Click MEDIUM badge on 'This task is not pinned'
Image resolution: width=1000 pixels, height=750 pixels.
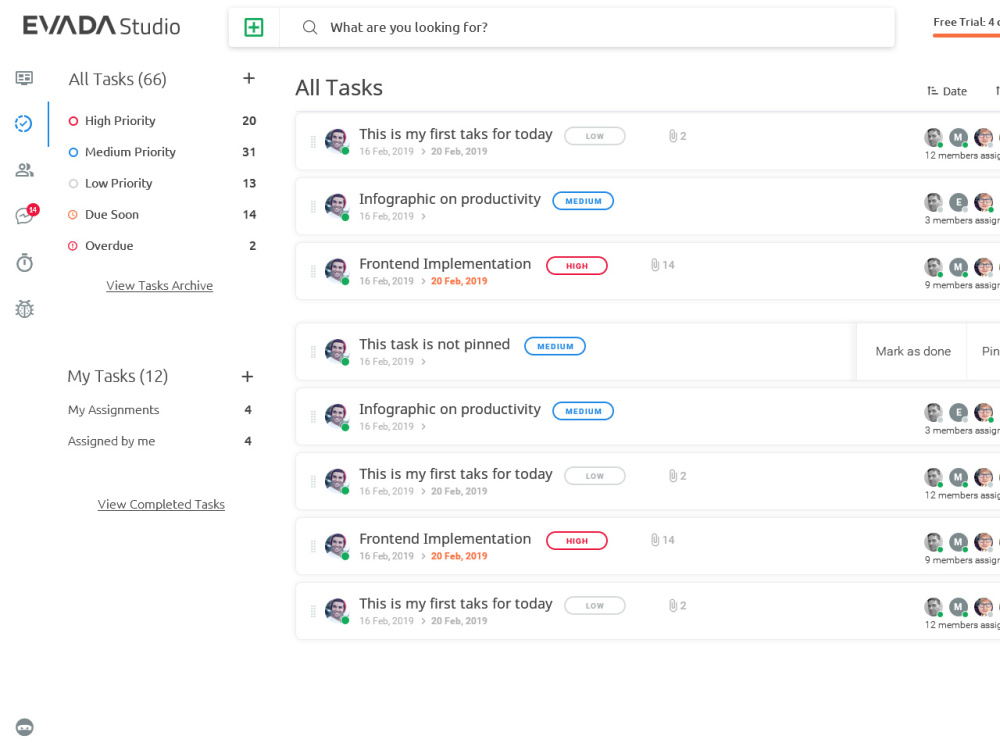tap(555, 346)
